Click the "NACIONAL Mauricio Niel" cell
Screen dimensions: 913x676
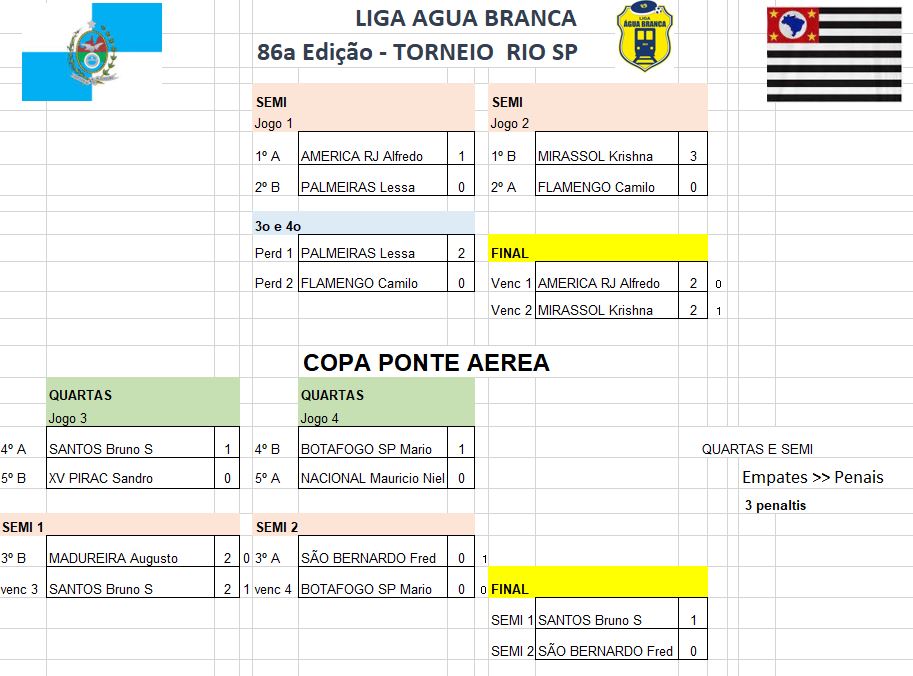coord(372,478)
